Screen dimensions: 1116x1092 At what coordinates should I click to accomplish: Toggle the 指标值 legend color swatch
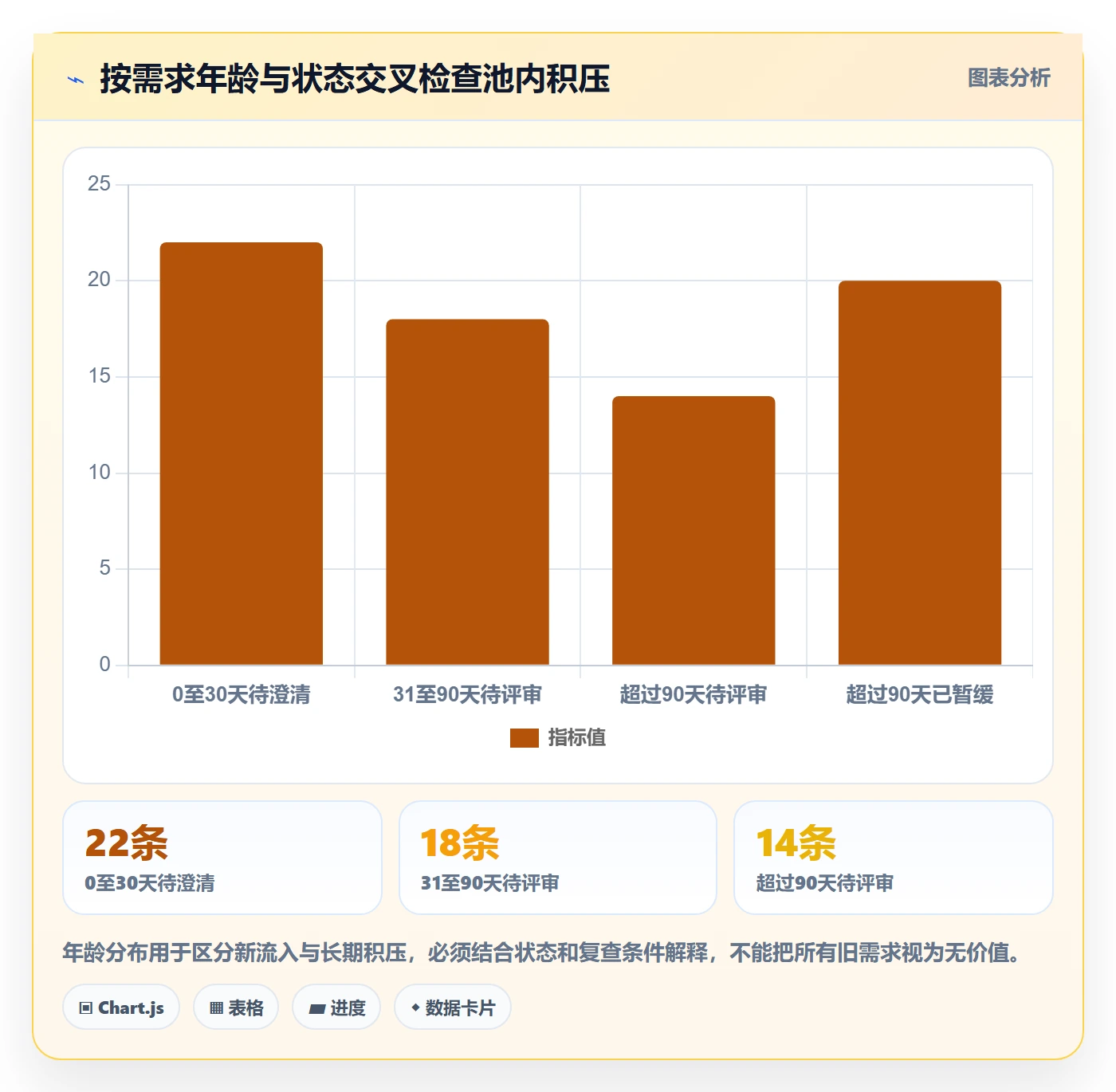coord(525,738)
